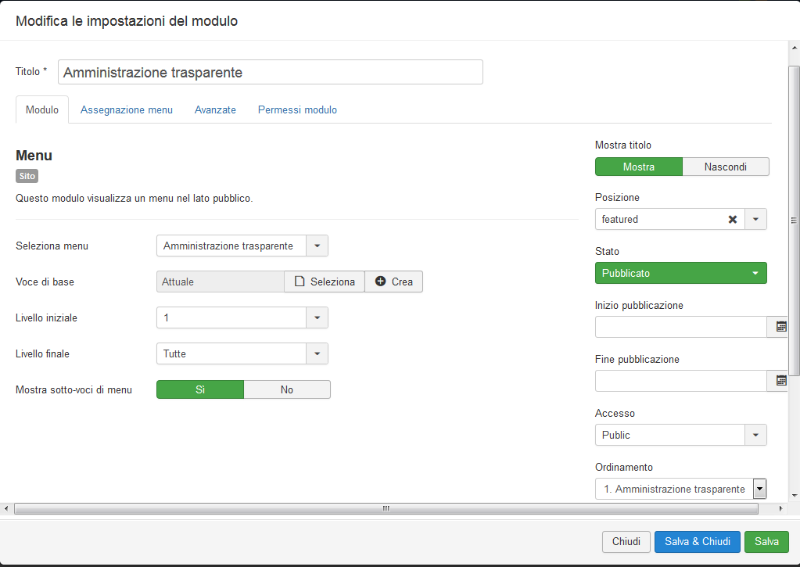Set Mostra sotto-voci di menu to No

click(287, 390)
